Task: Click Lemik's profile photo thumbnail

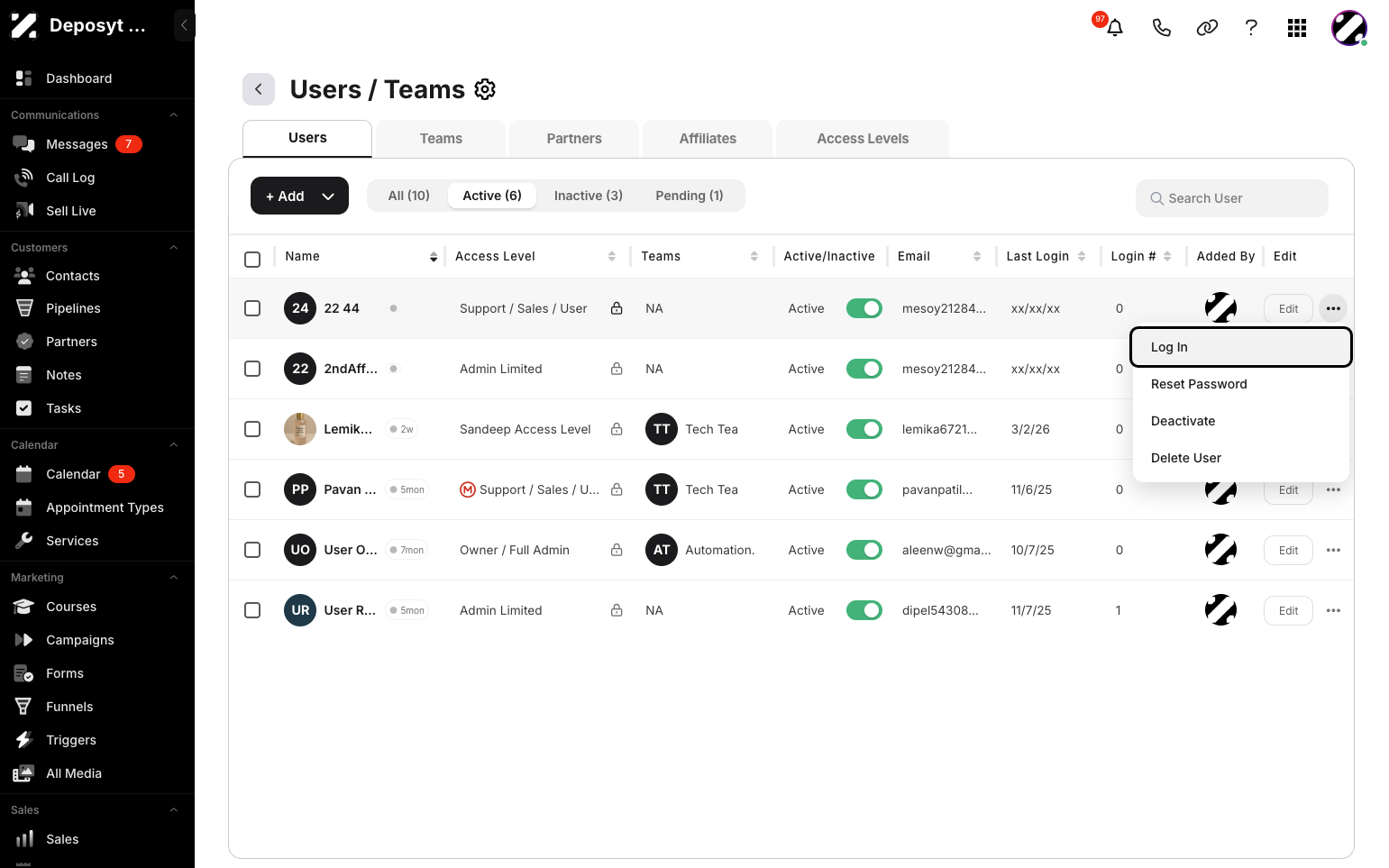Action: [x=300, y=429]
